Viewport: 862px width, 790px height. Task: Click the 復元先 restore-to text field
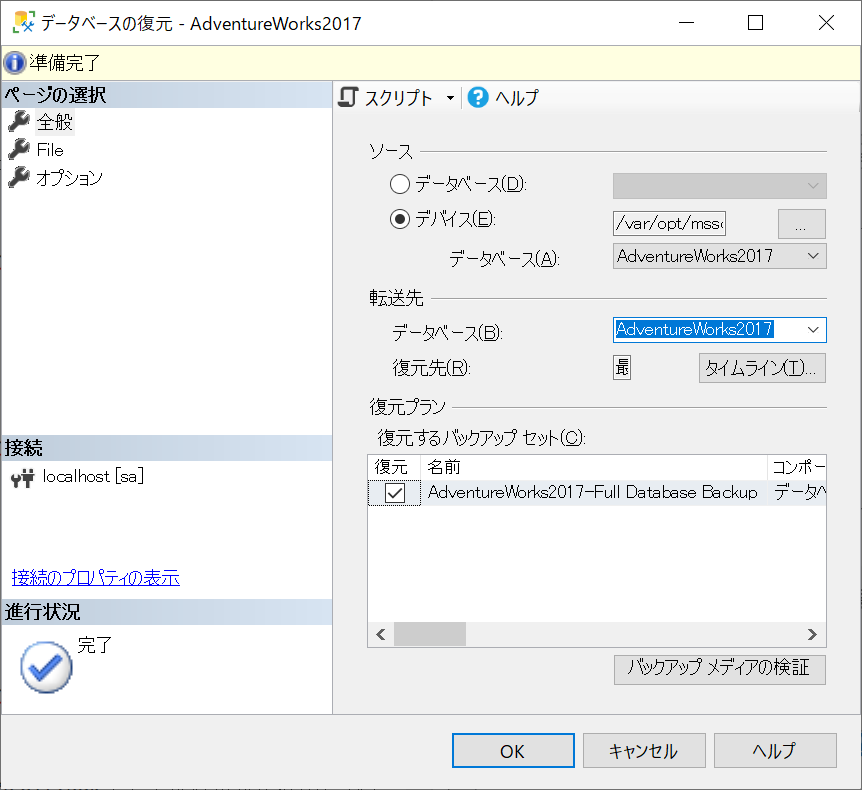click(x=622, y=367)
